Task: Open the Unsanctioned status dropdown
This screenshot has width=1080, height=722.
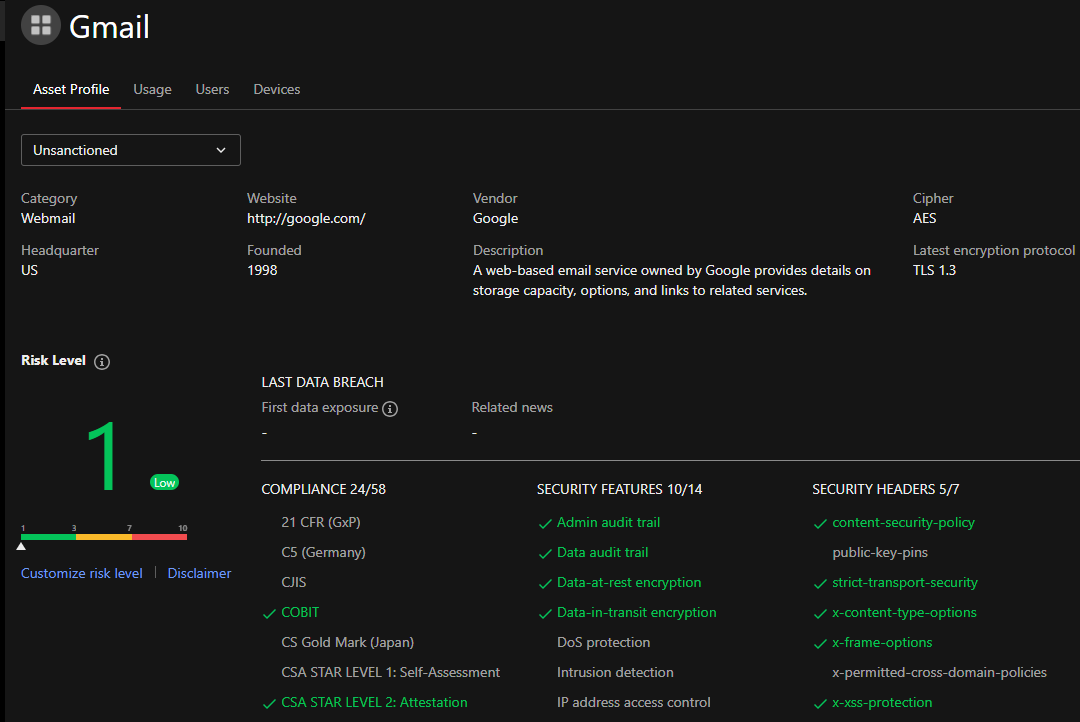Action: point(130,150)
